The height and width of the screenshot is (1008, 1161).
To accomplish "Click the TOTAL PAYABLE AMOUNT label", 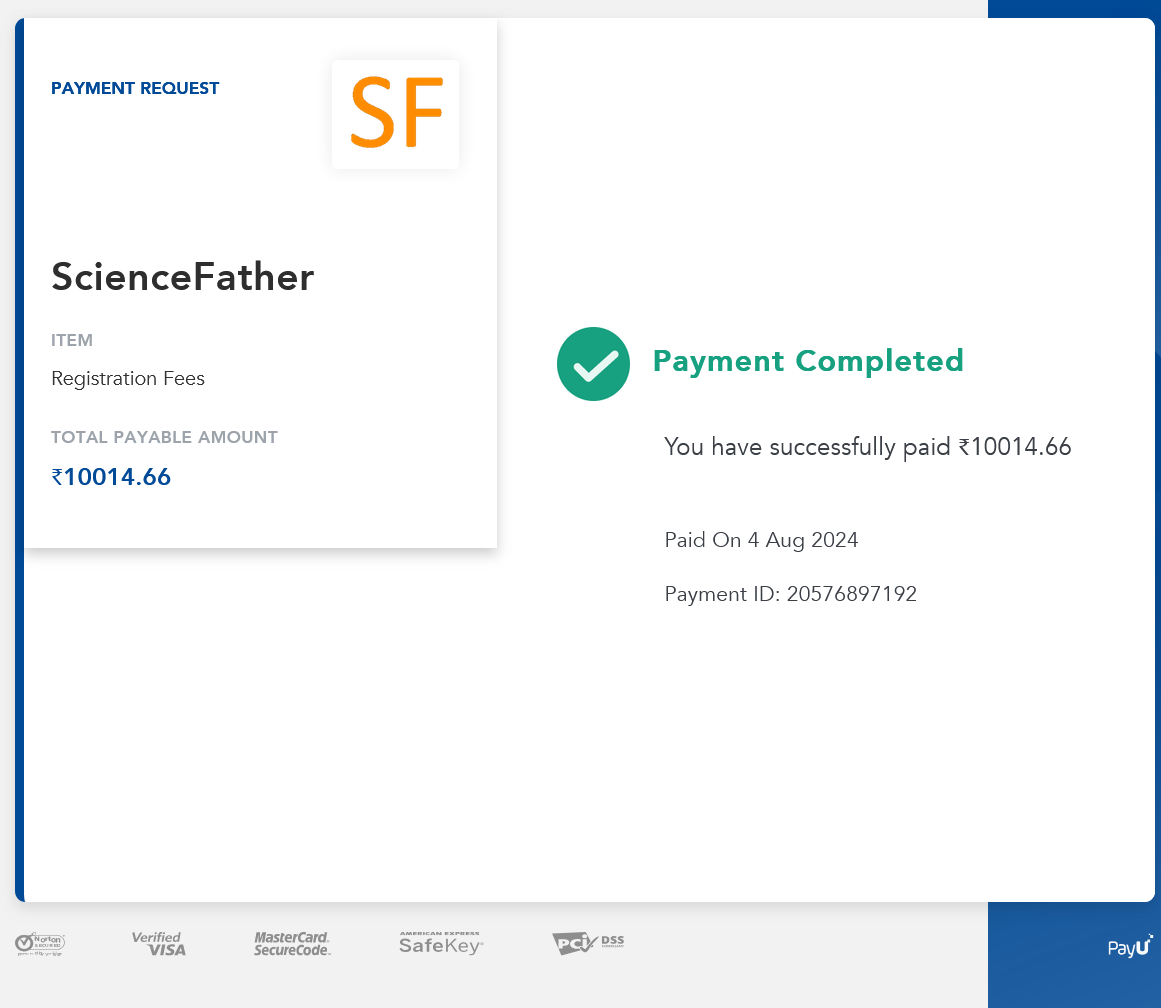I will (x=164, y=437).
